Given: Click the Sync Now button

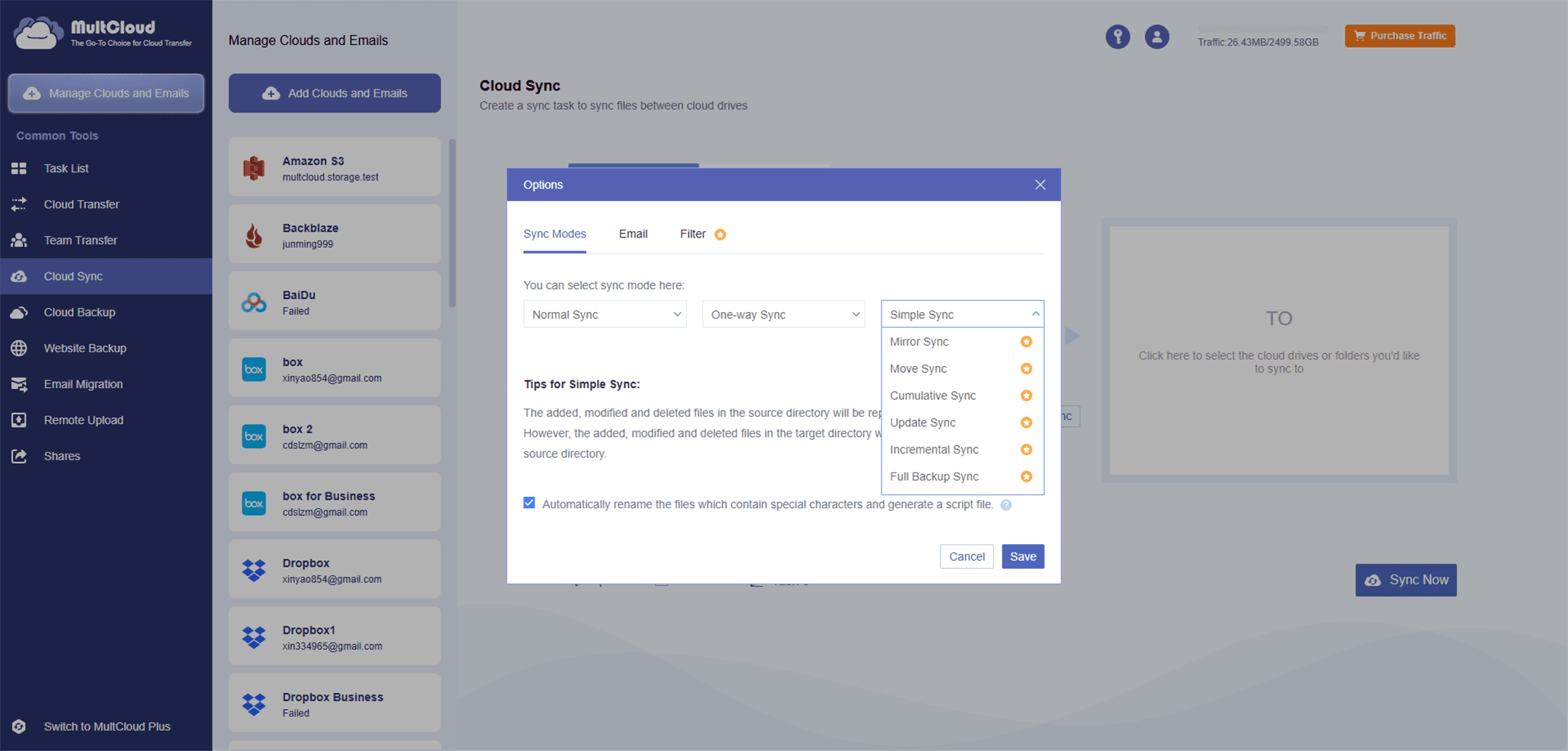Looking at the screenshot, I should point(1405,581).
